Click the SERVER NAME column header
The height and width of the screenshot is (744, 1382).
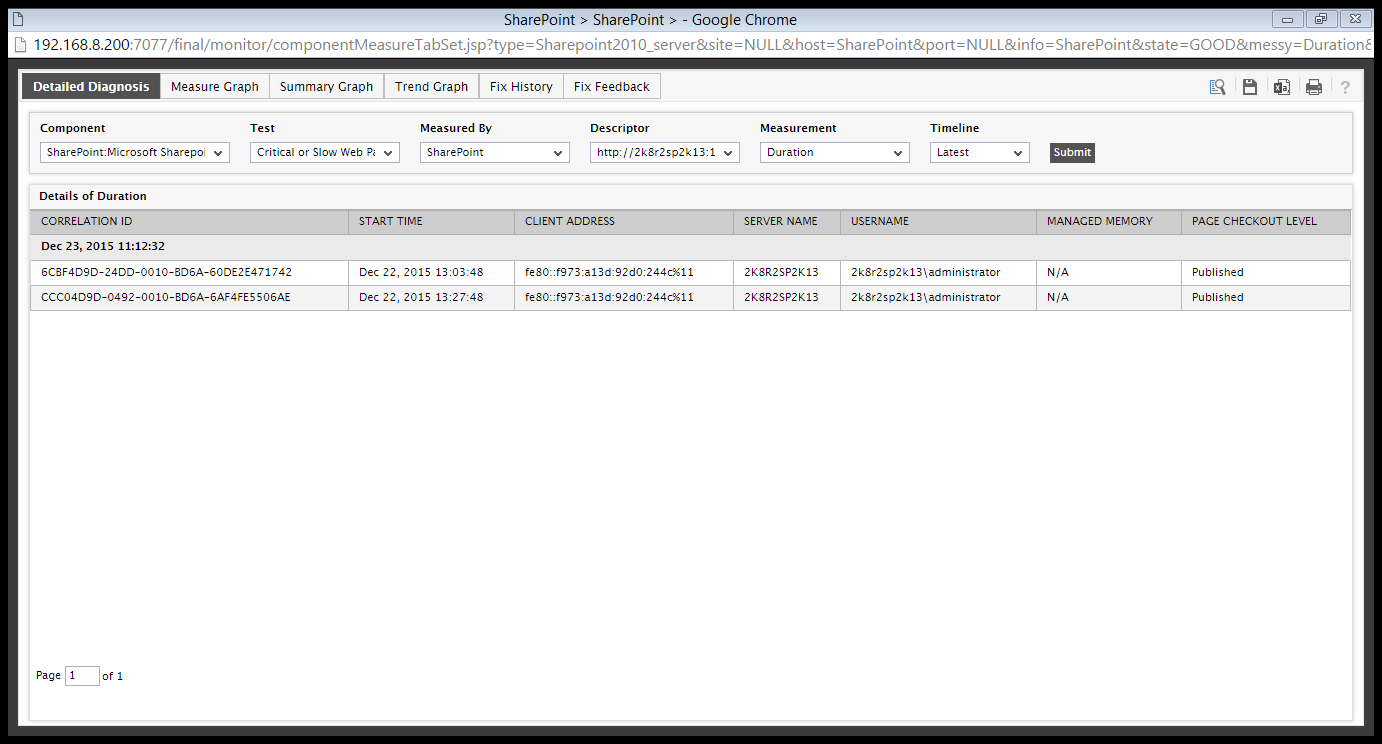pos(787,221)
